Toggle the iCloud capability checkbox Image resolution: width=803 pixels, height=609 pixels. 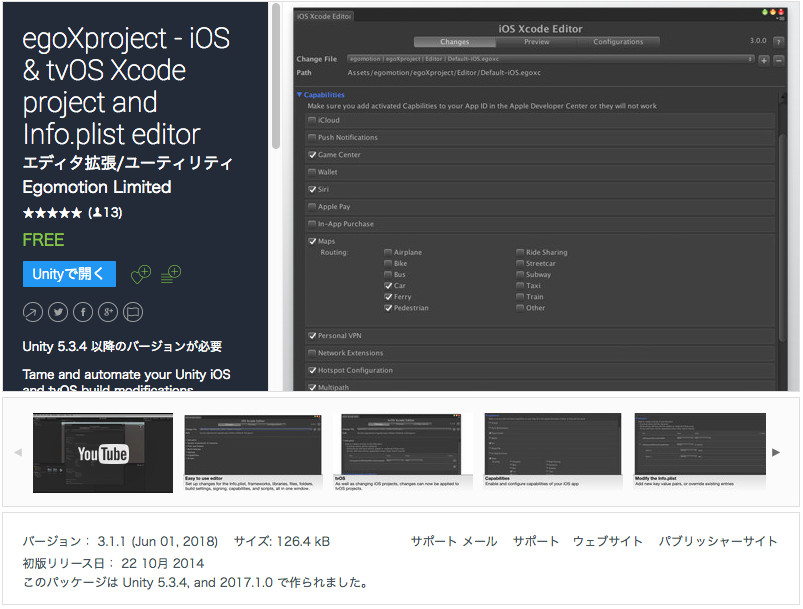[x=312, y=120]
